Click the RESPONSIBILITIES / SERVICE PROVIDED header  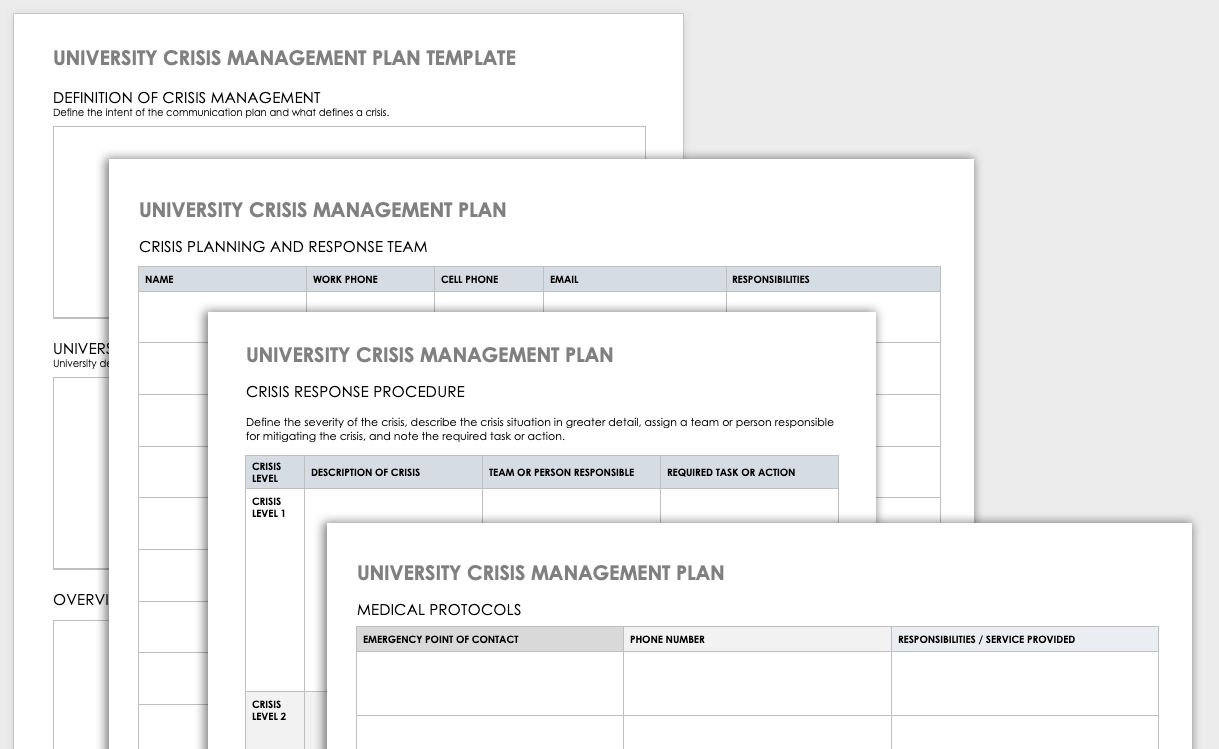[1025, 639]
